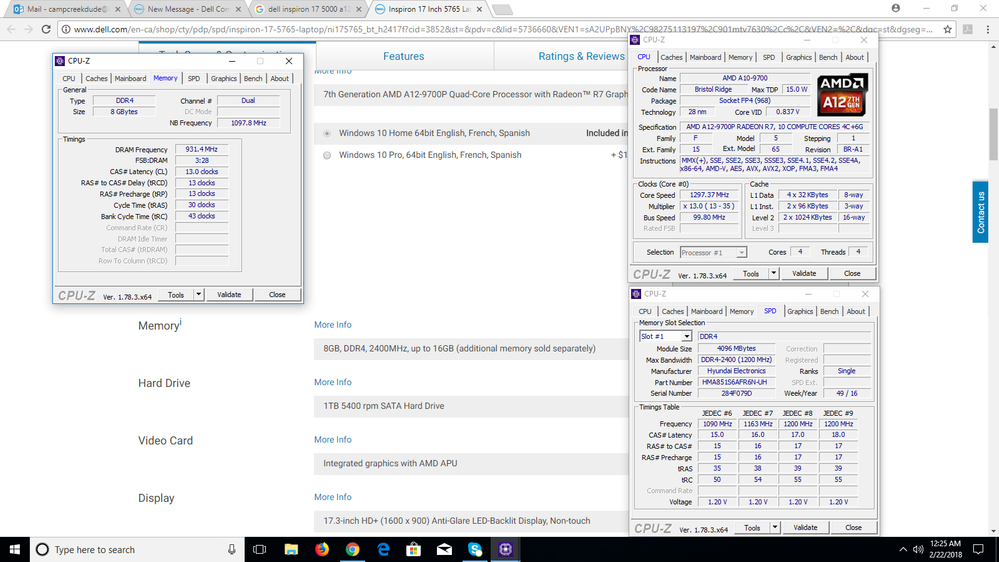Click the Chrome address bar URL
The width and height of the screenshot is (999, 562).
click(x=503, y=29)
